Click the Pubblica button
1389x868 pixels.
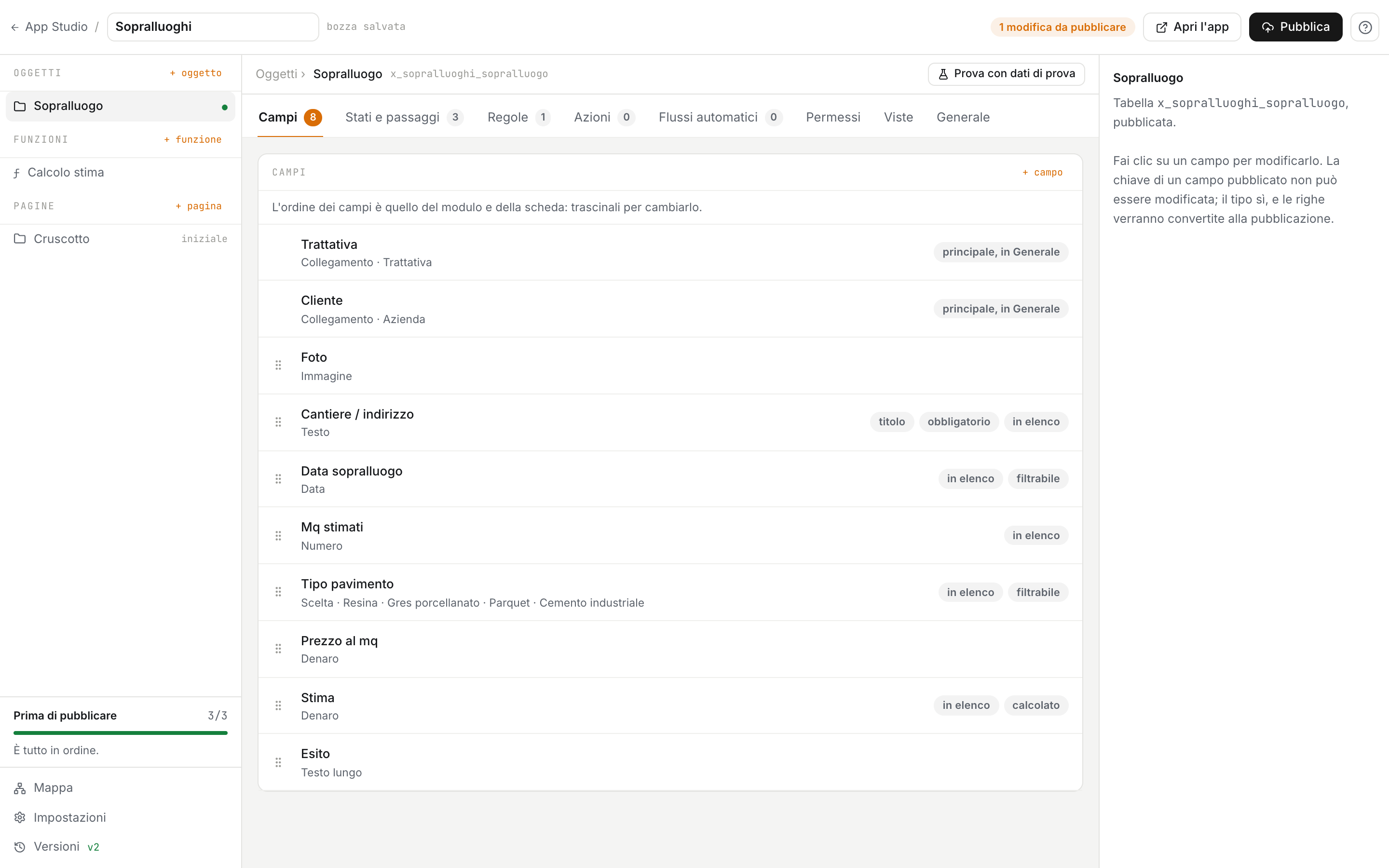pos(1295,27)
